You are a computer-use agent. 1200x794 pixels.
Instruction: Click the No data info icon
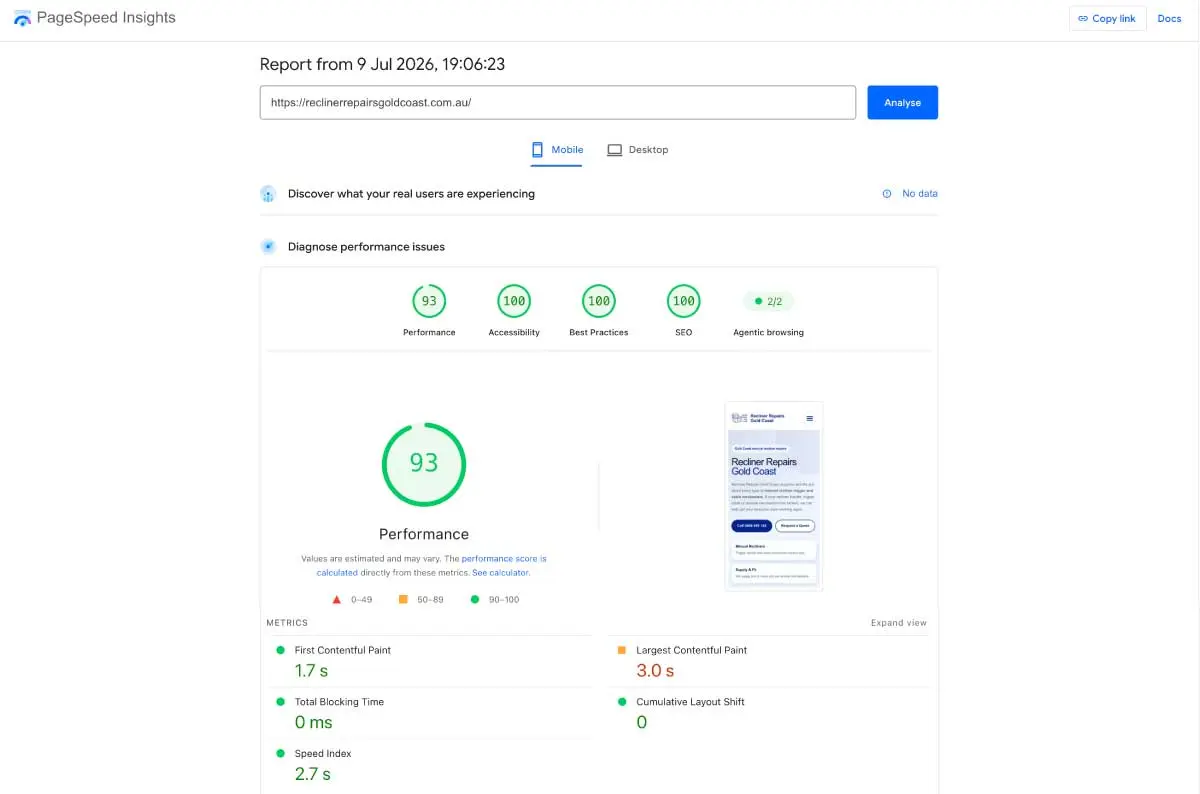pos(886,194)
